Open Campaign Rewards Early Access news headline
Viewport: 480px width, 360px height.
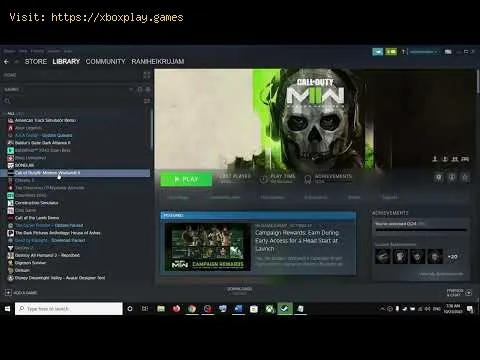coord(297,241)
